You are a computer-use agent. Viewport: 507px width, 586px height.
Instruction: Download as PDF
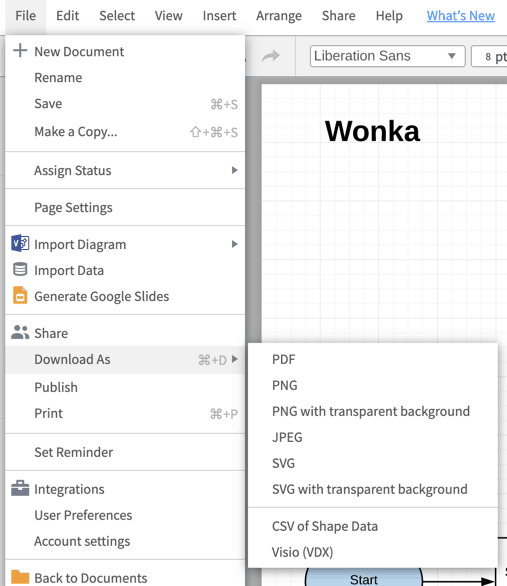point(373,360)
